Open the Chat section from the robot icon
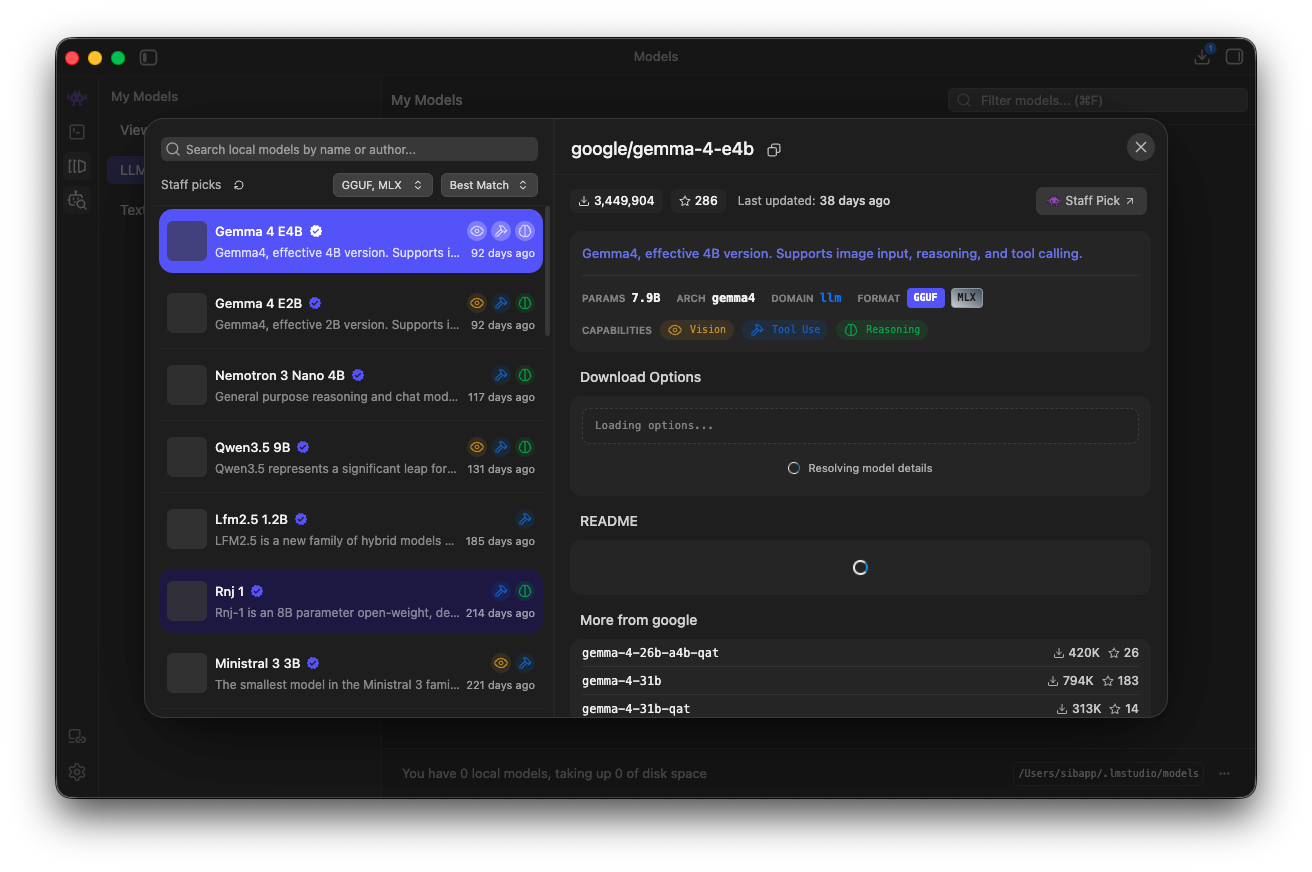The width and height of the screenshot is (1312, 872). [77, 98]
